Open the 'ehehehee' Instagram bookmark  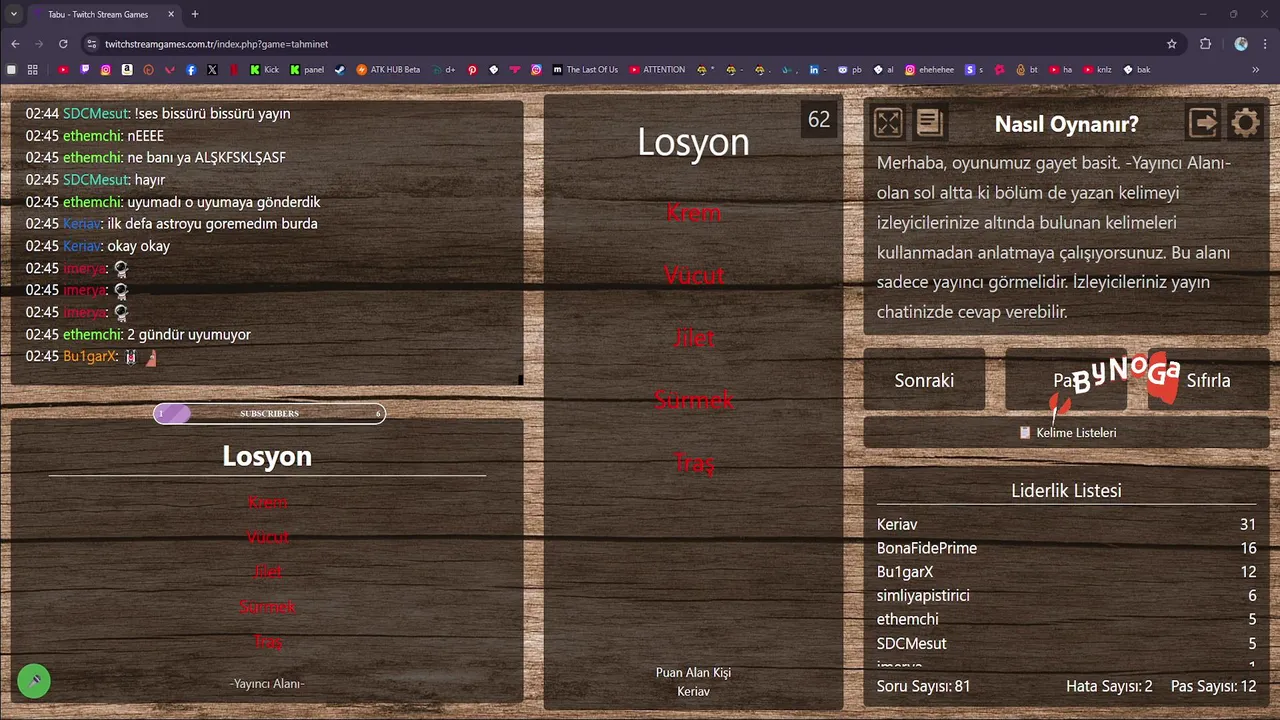930,70
